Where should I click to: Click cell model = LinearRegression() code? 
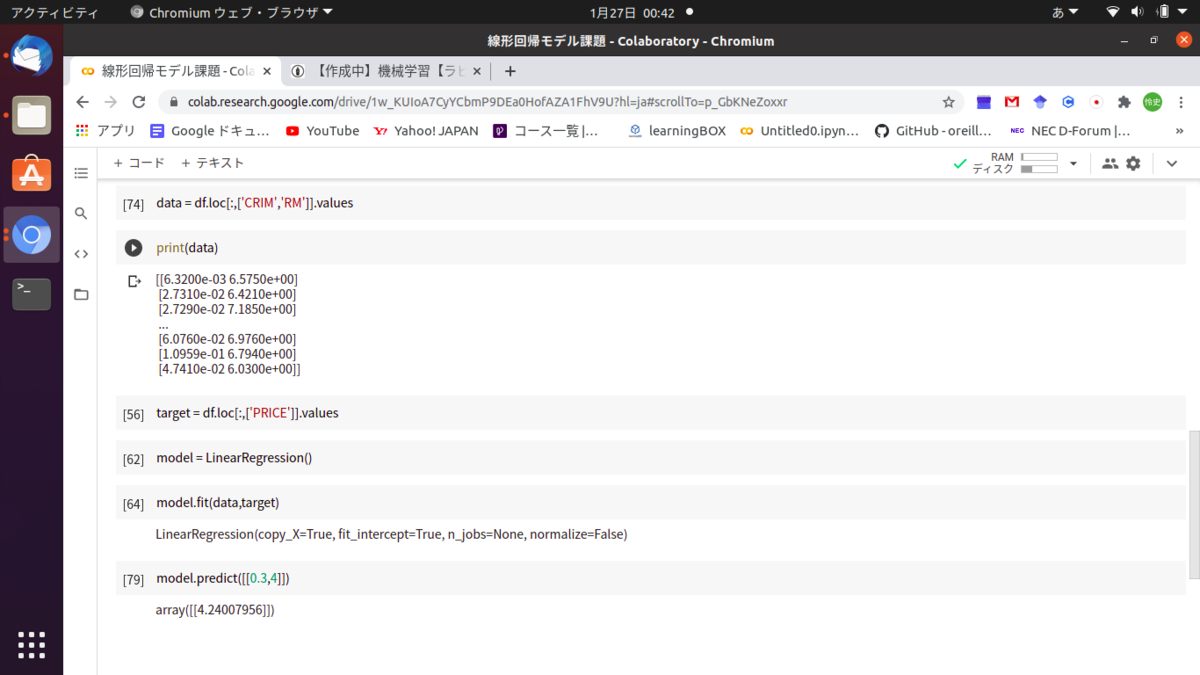(234, 458)
